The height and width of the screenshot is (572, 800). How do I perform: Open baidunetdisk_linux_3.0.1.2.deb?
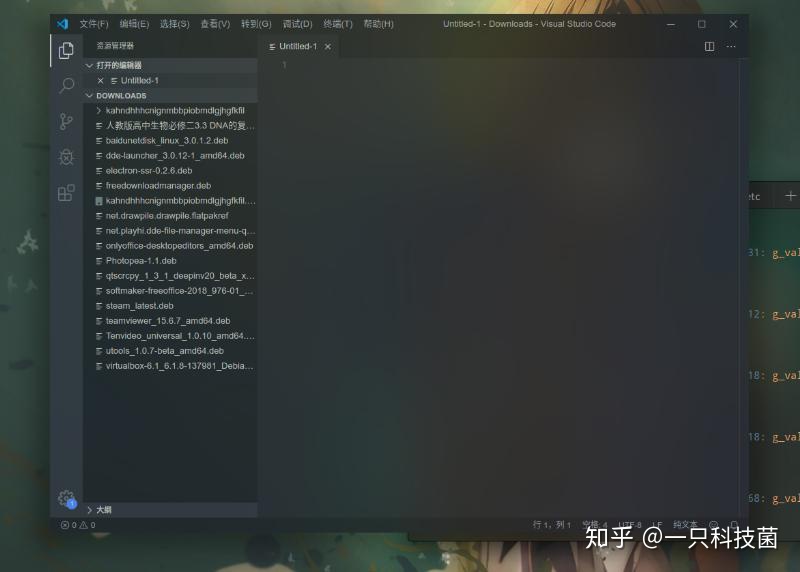coord(170,140)
